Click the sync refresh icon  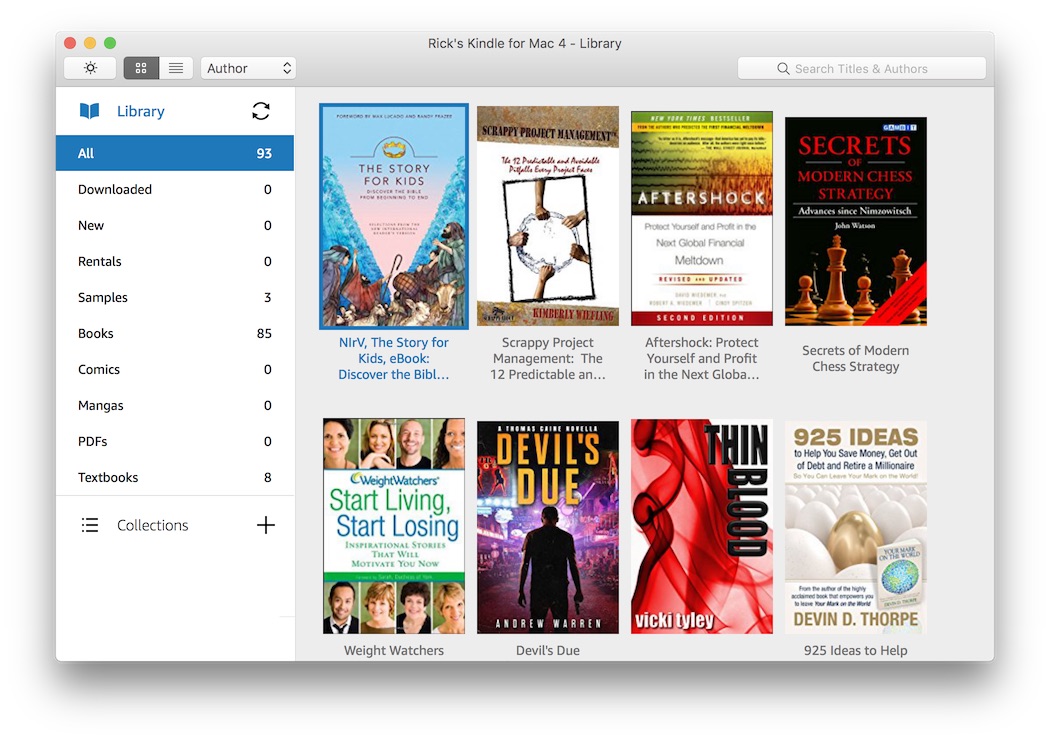(261, 111)
